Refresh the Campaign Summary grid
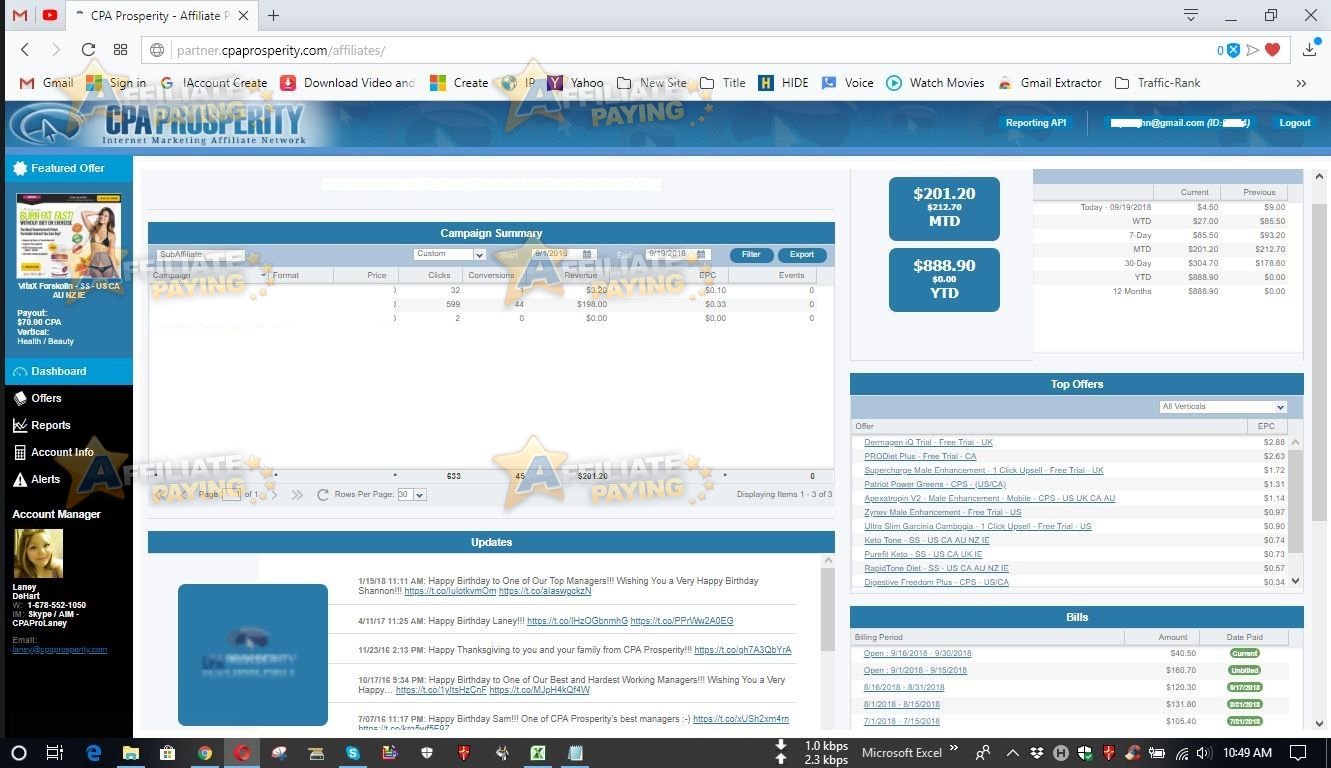This screenshot has height=768, width=1331. [322, 495]
